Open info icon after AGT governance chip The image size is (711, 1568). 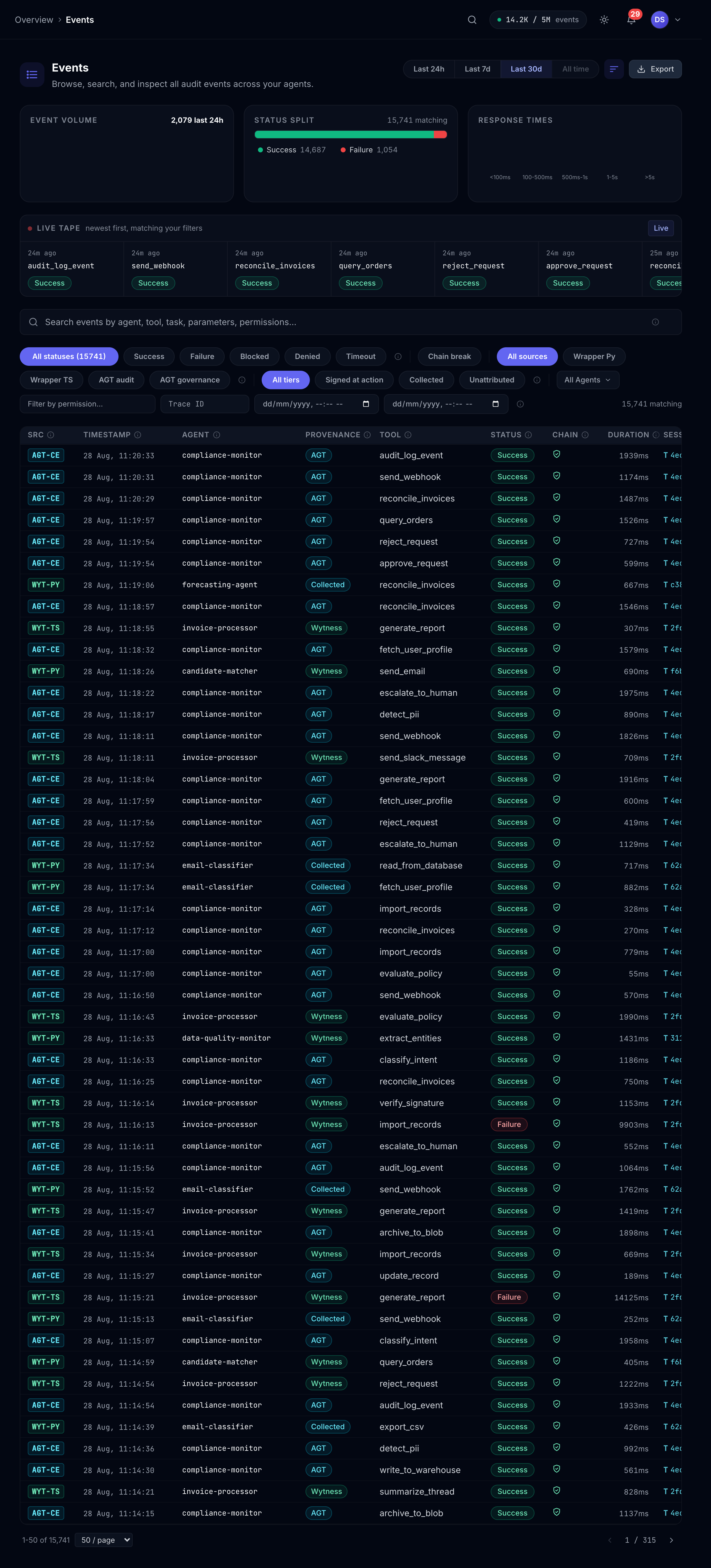[x=242, y=380]
